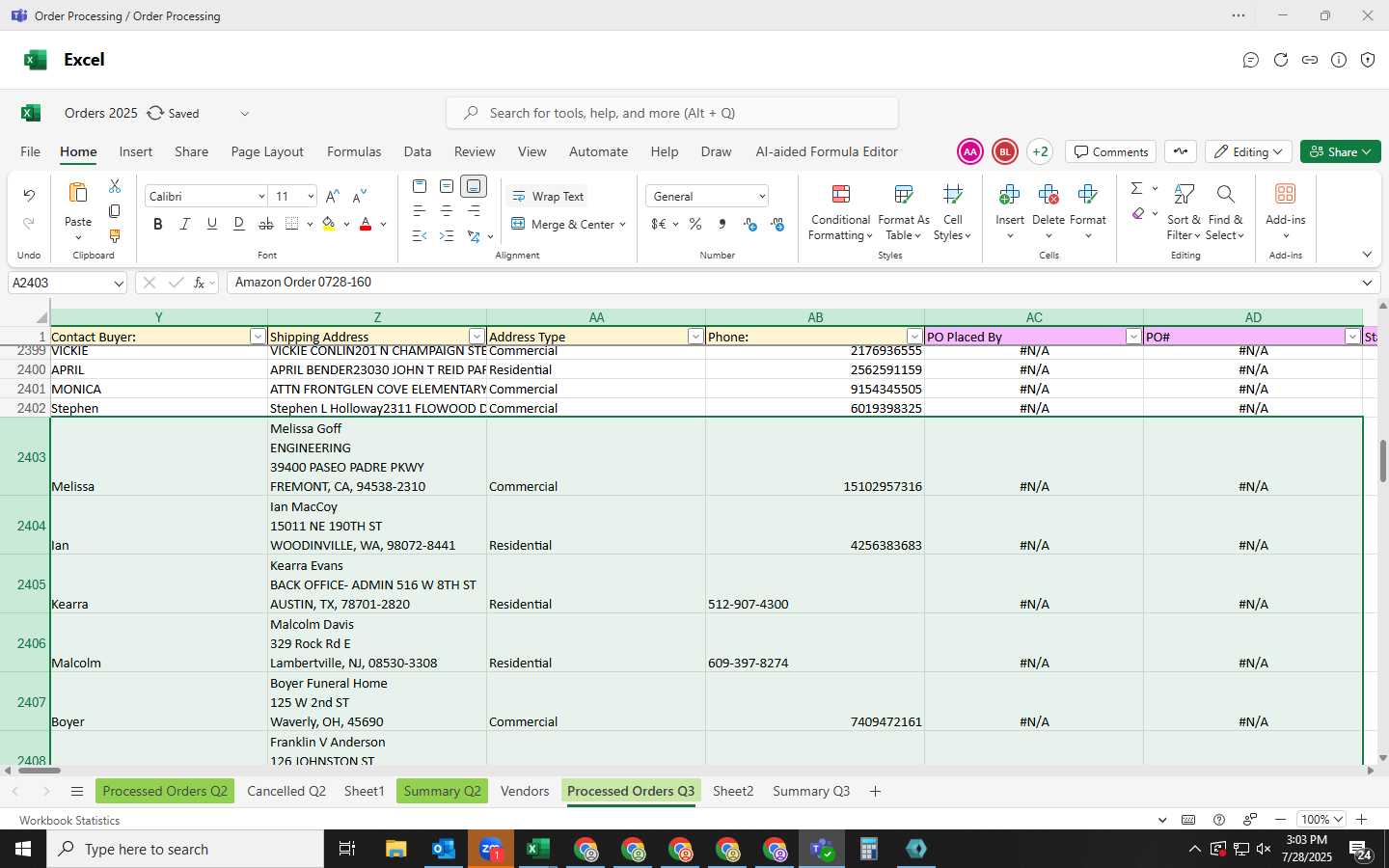Toggle Italic formatting
Image resolution: width=1389 pixels, height=868 pixels.
[x=184, y=224]
